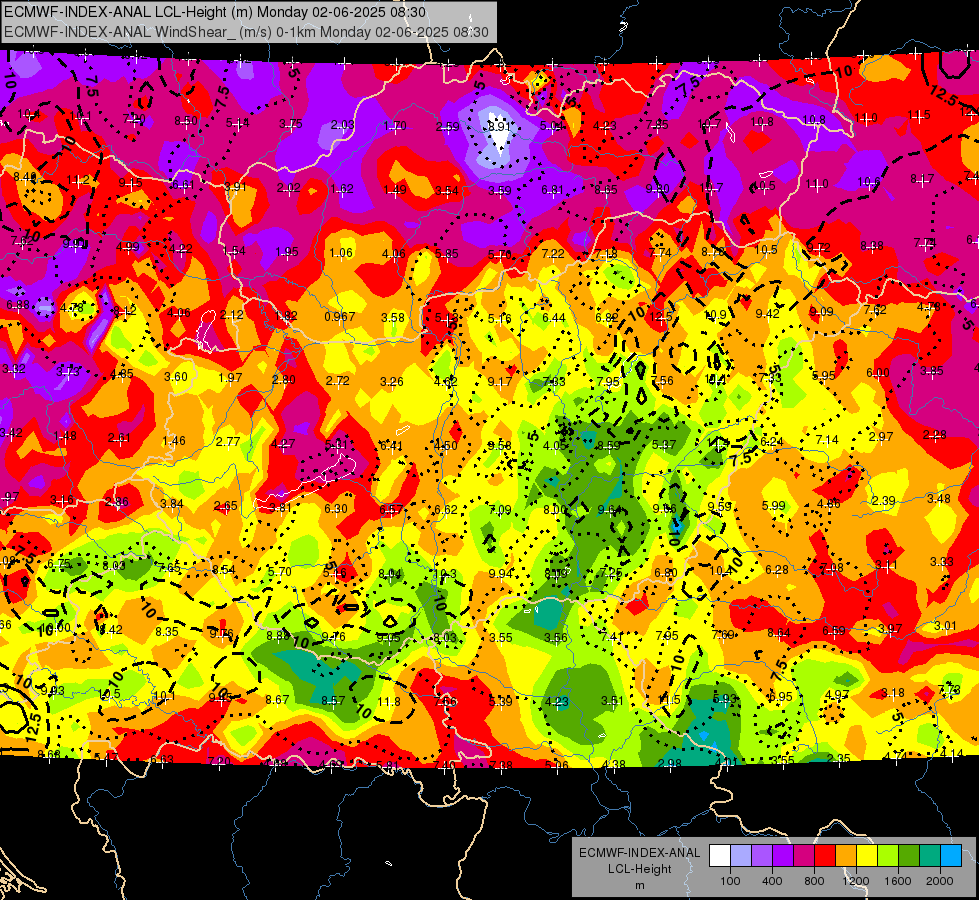Click the LCL-Height header line at top

pyautogui.click(x=215, y=12)
